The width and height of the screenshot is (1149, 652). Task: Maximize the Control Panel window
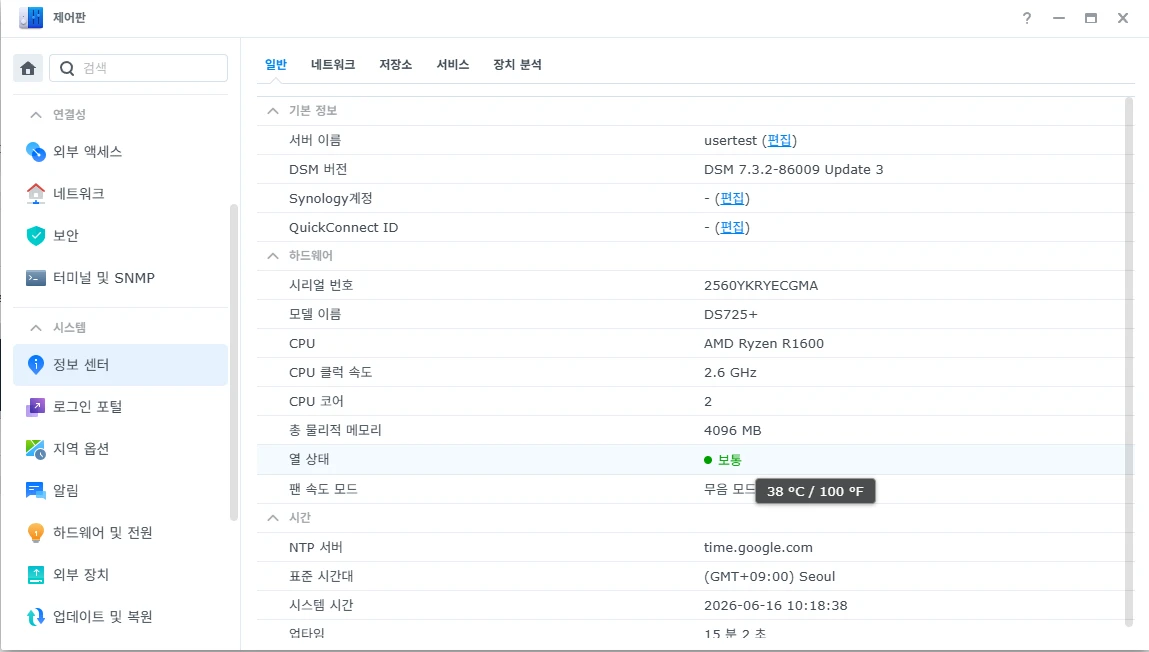1090,18
